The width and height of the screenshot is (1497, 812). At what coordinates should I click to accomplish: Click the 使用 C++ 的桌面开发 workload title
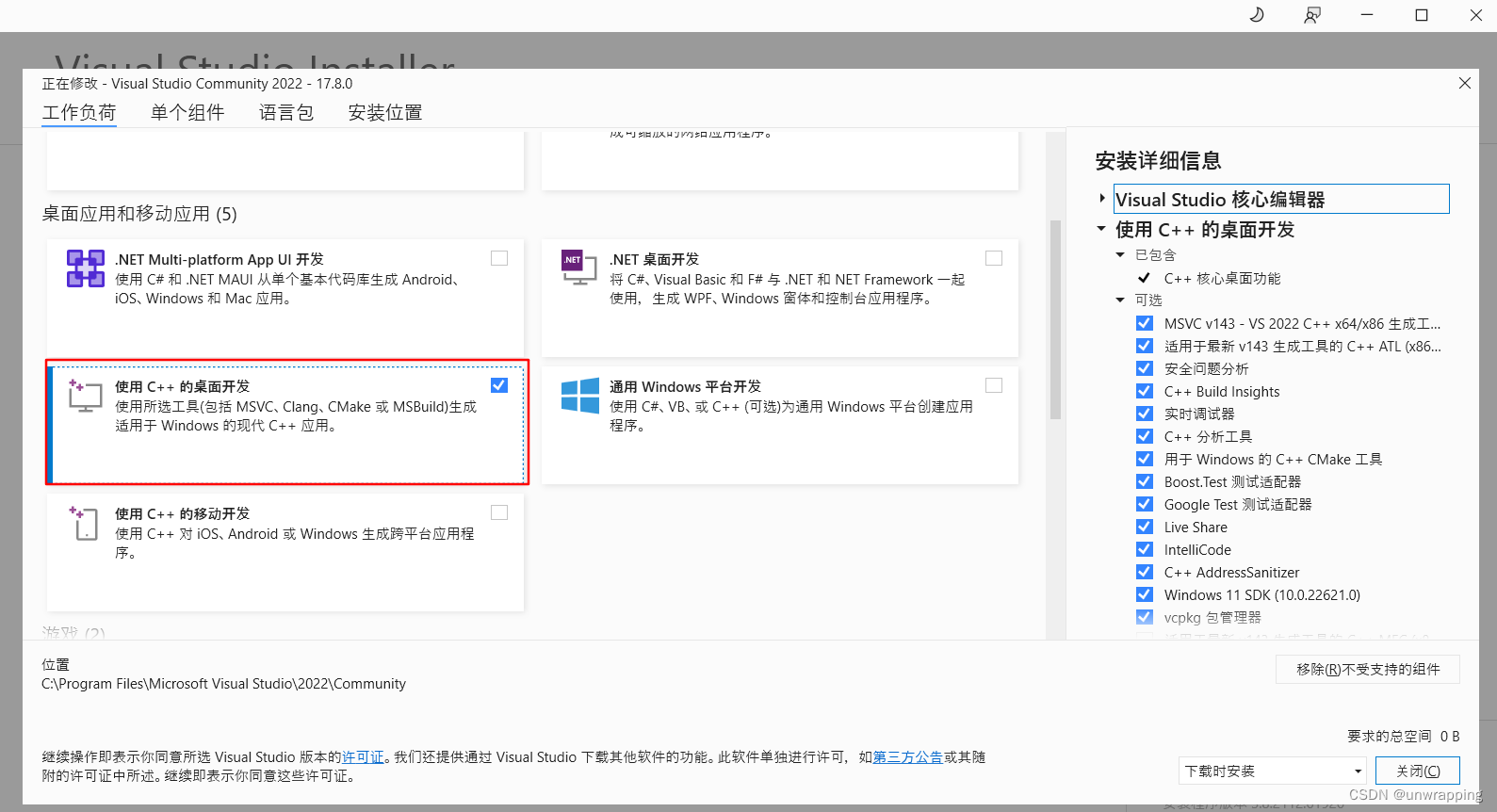183,386
